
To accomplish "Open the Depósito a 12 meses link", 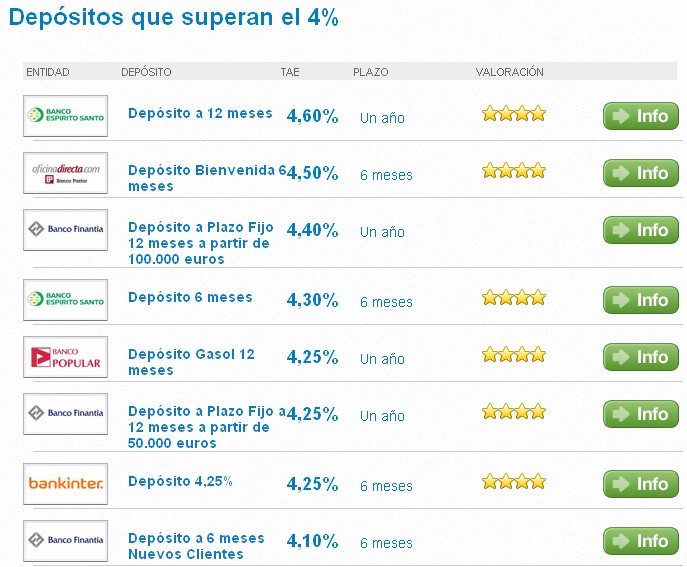I will click(200, 114).
